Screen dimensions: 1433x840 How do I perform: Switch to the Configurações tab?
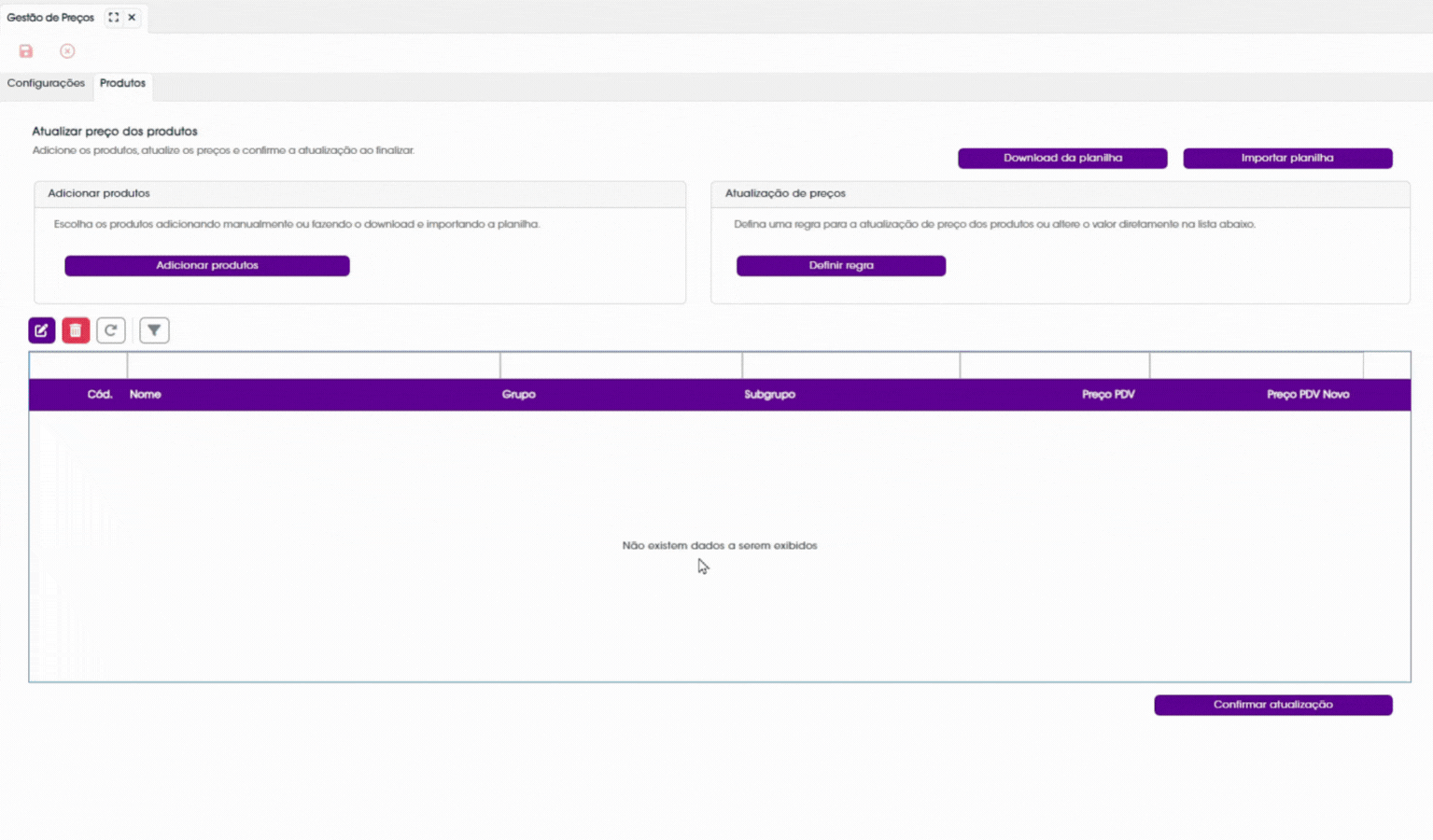pyautogui.click(x=46, y=83)
